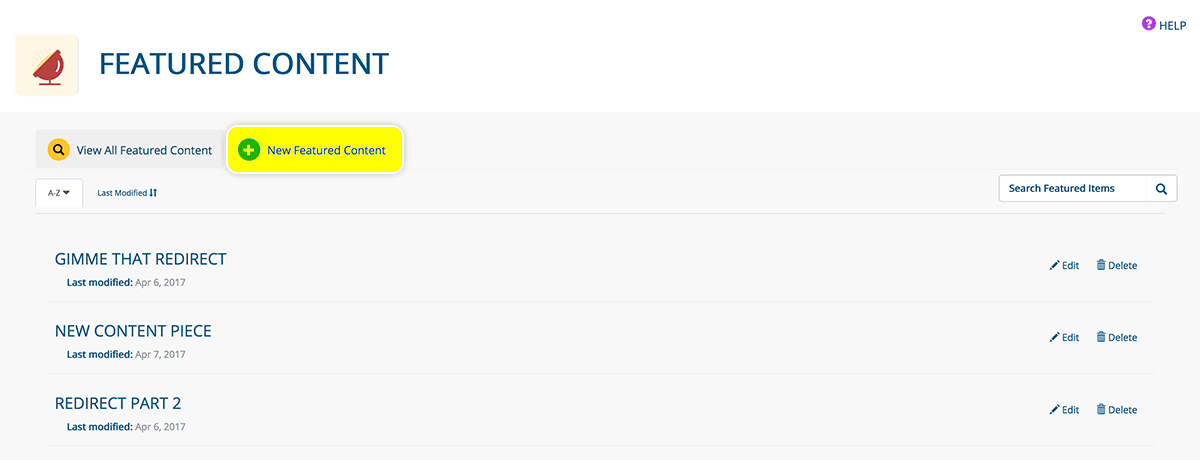The width and height of the screenshot is (1200, 460).
Task: Click trash icon for New Content Piece
Action: pos(1101,337)
